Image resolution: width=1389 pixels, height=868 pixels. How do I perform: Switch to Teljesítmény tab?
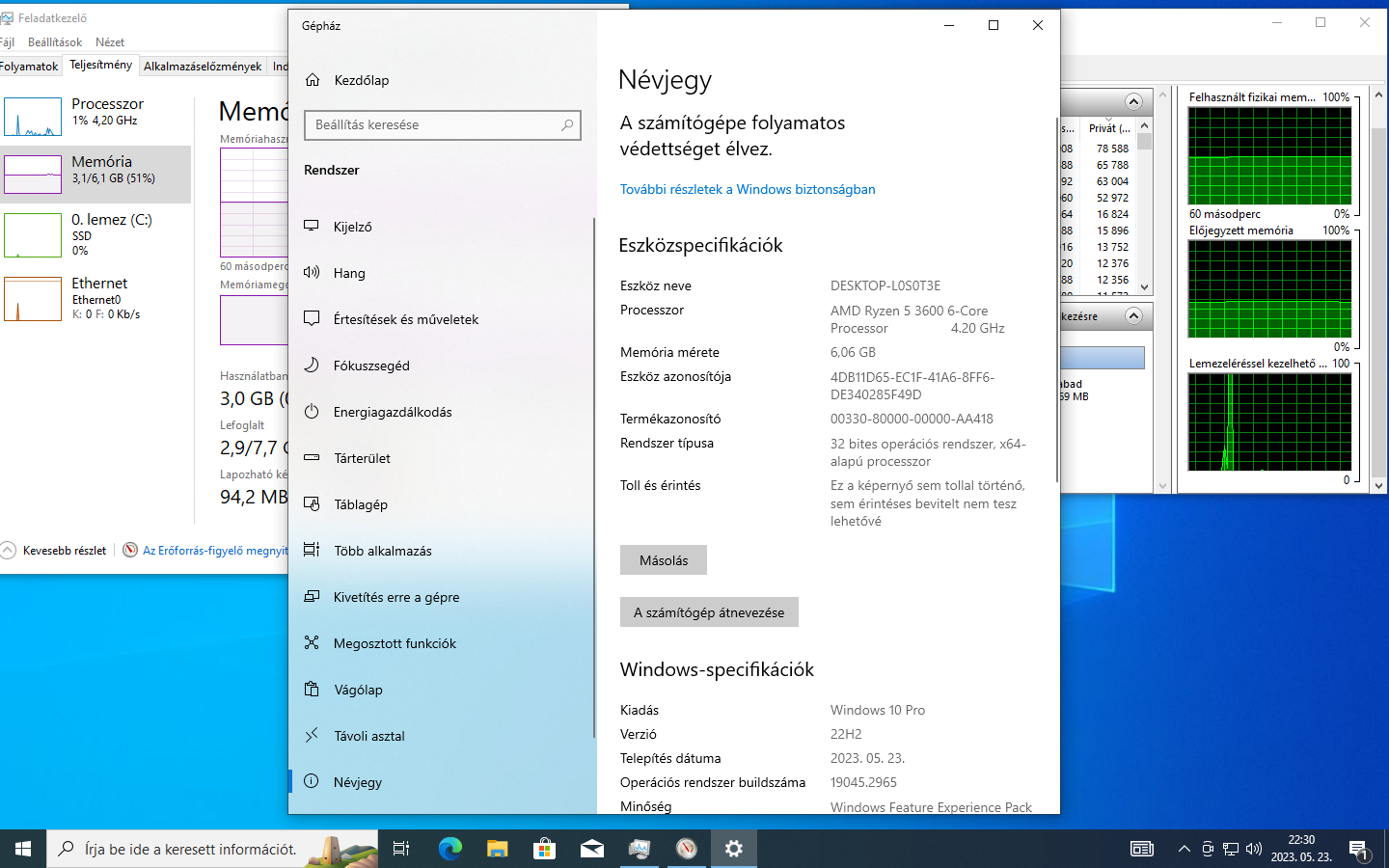(101, 65)
